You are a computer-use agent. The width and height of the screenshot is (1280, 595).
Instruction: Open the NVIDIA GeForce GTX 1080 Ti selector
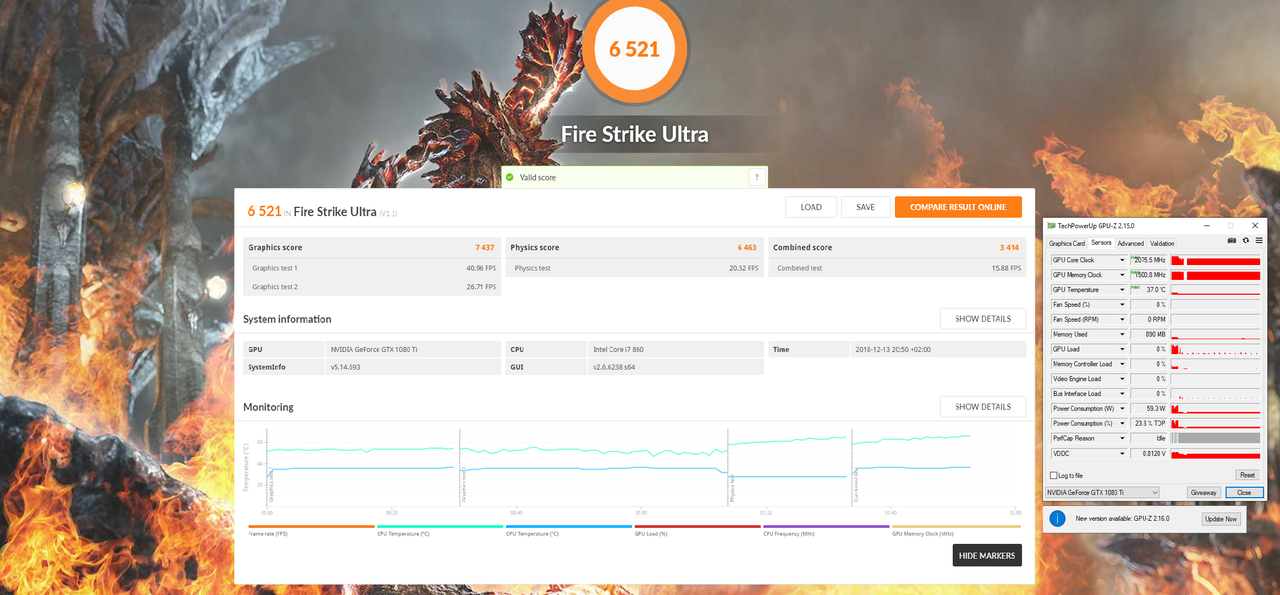[1102, 492]
